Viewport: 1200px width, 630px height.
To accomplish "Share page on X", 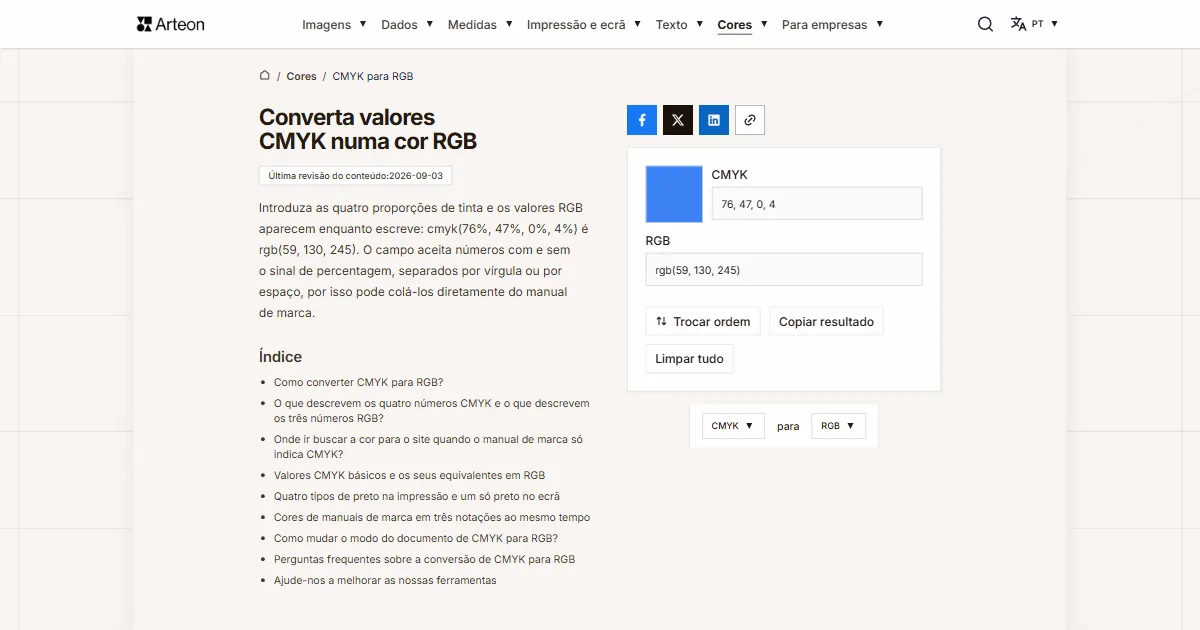I will (678, 120).
